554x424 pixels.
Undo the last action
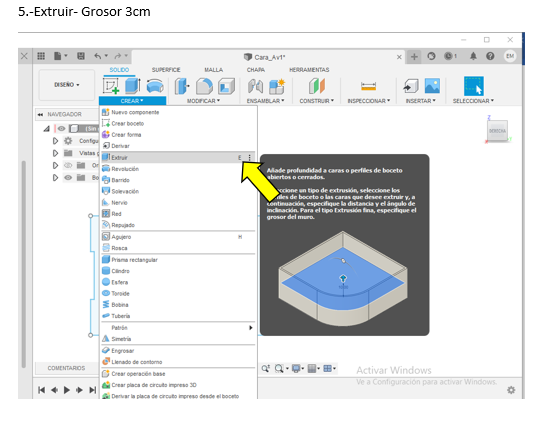point(98,56)
